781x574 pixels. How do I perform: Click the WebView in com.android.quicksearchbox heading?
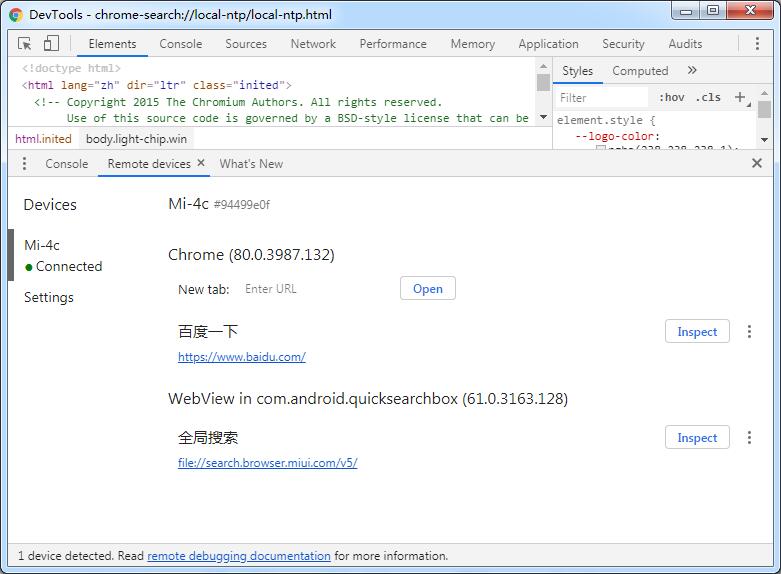[x=368, y=399]
